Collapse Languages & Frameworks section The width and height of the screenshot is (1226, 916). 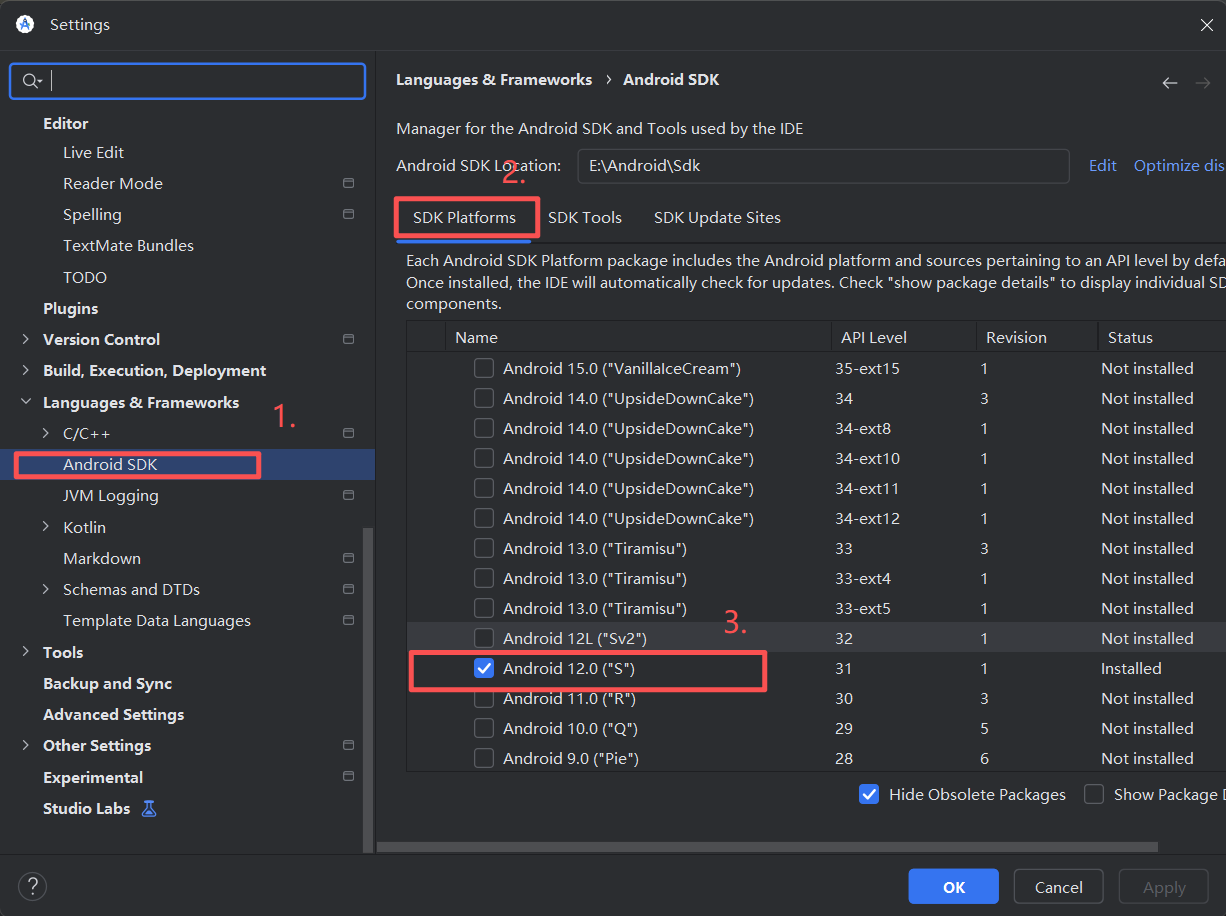click(x=25, y=403)
